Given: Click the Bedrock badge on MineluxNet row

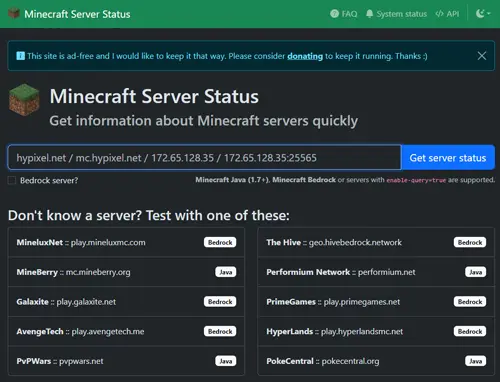Looking at the screenshot, I should point(220,242).
